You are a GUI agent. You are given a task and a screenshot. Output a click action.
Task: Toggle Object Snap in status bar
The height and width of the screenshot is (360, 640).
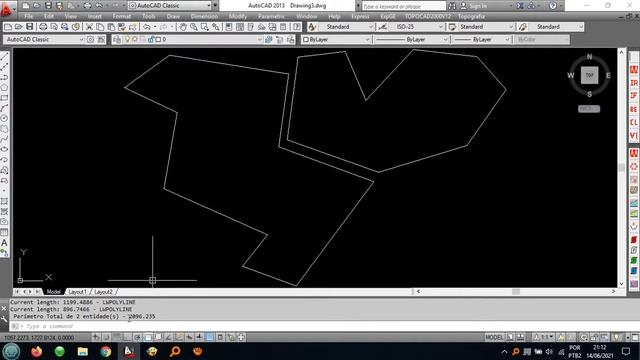pyautogui.click(x=148, y=337)
